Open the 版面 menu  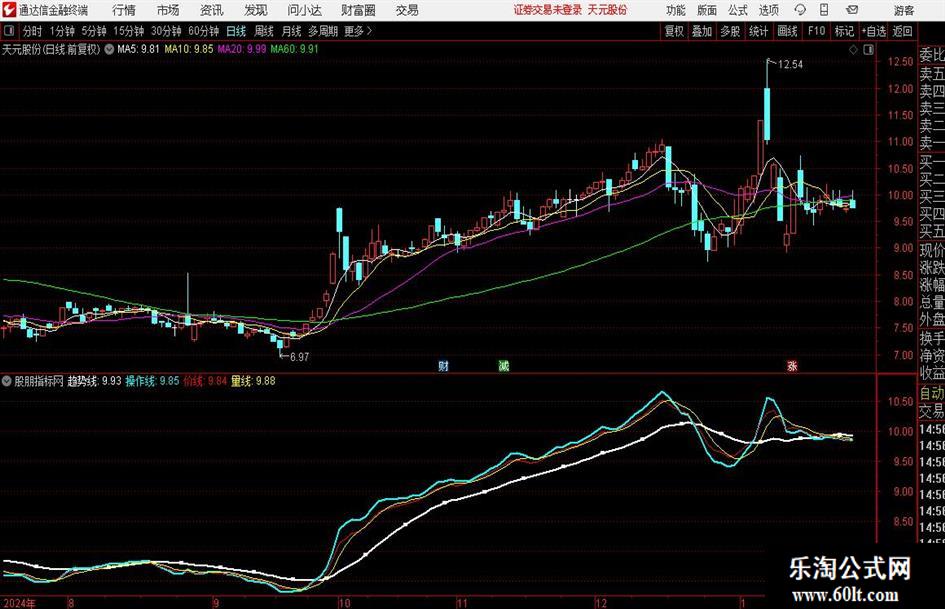click(x=707, y=10)
